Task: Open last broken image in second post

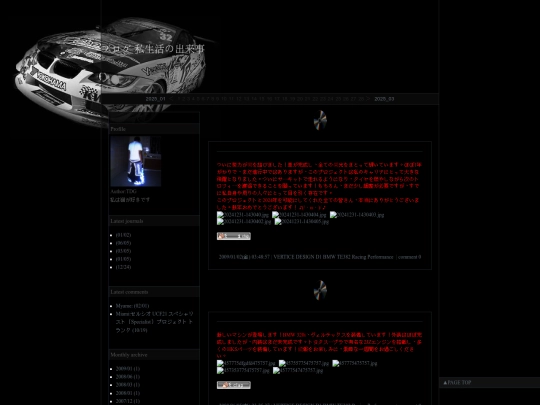Action: [x=298, y=371]
